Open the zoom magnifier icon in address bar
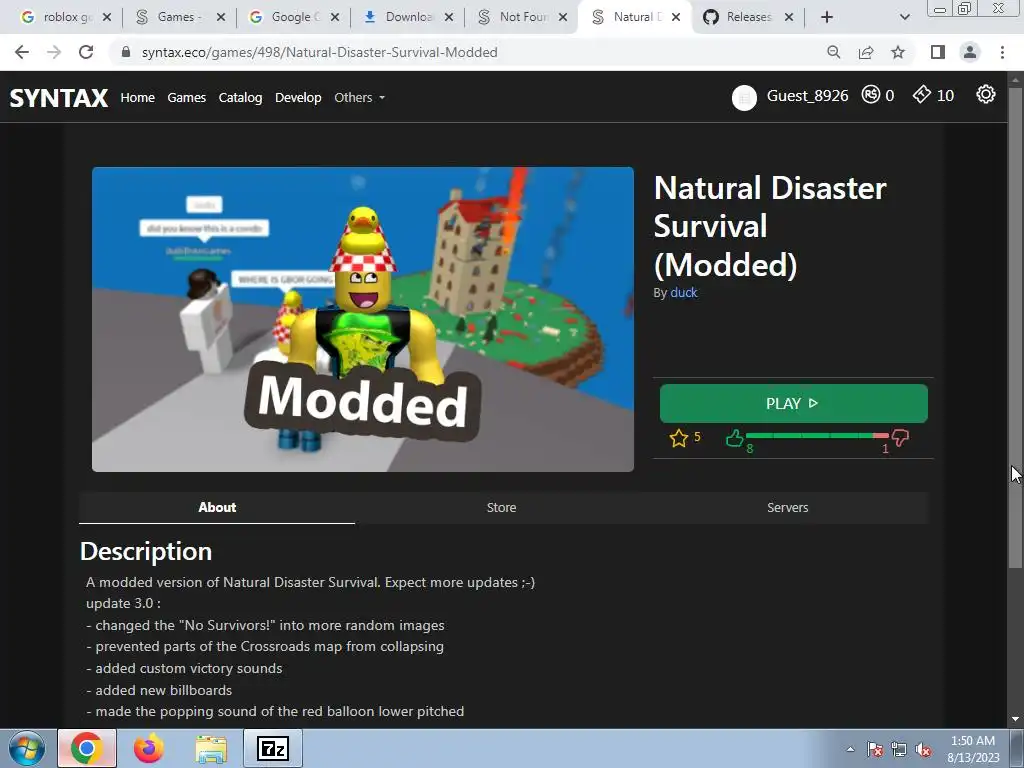The width and height of the screenshot is (1024, 768). coord(833,52)
